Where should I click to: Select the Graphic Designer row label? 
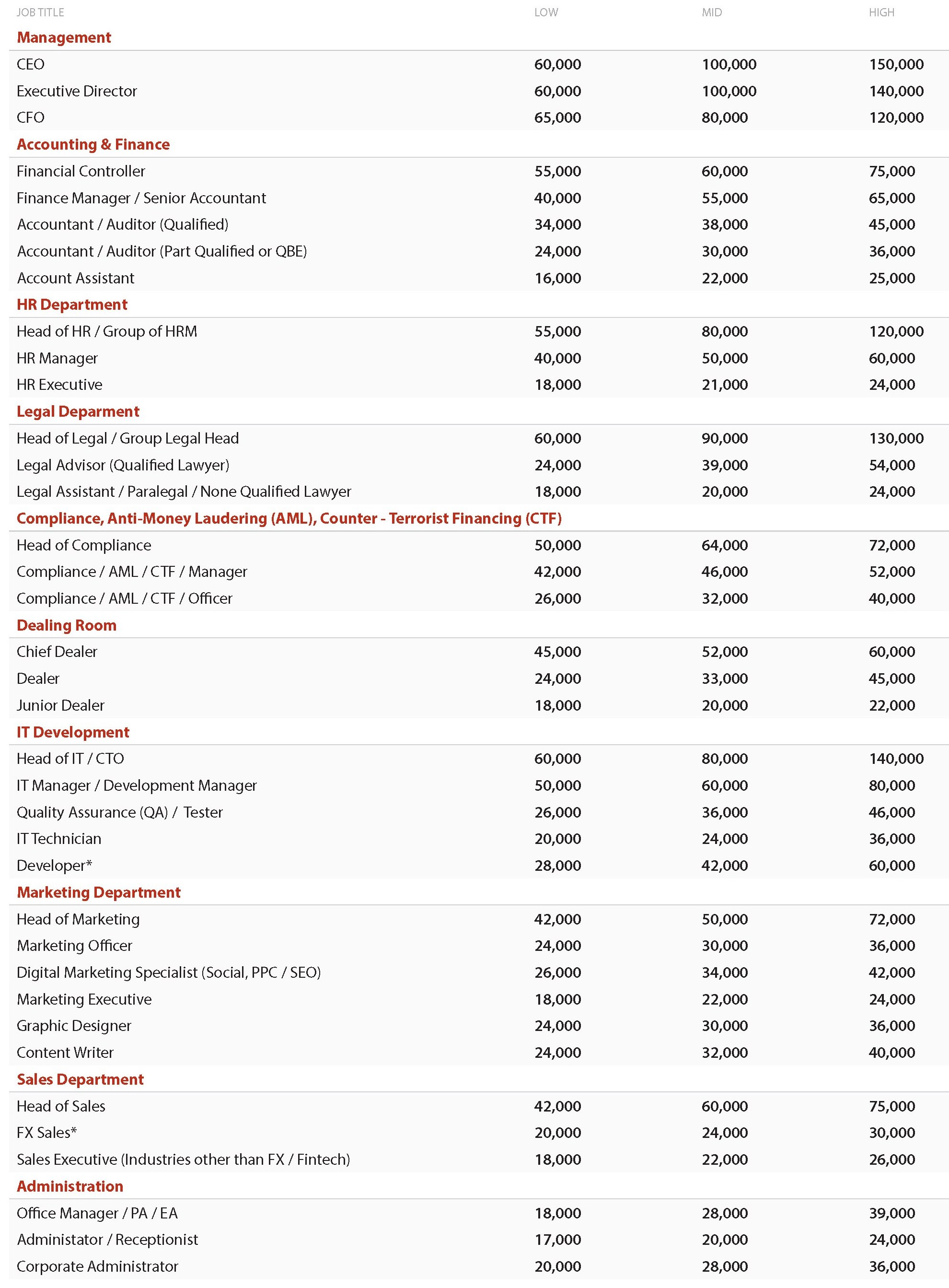(x=74, y=1026)
